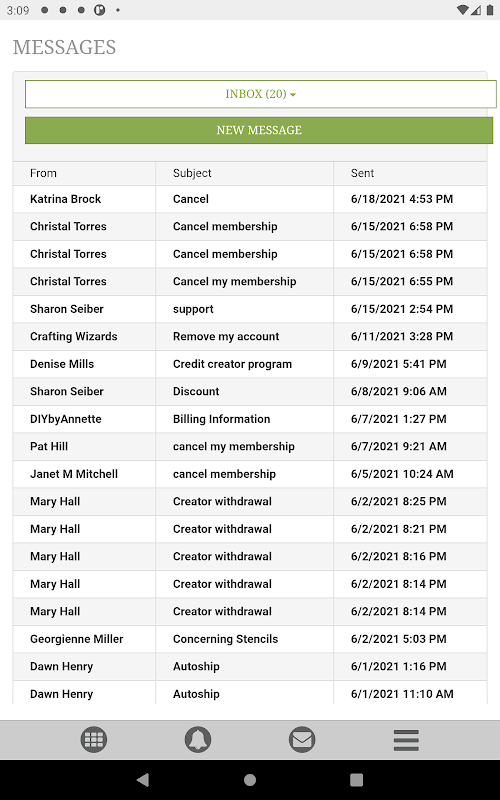The width and height of the screenshot is (500, 800).
Task: Open Georgienne Miller's Concerning Stencils message
Action: coord(250,639)
